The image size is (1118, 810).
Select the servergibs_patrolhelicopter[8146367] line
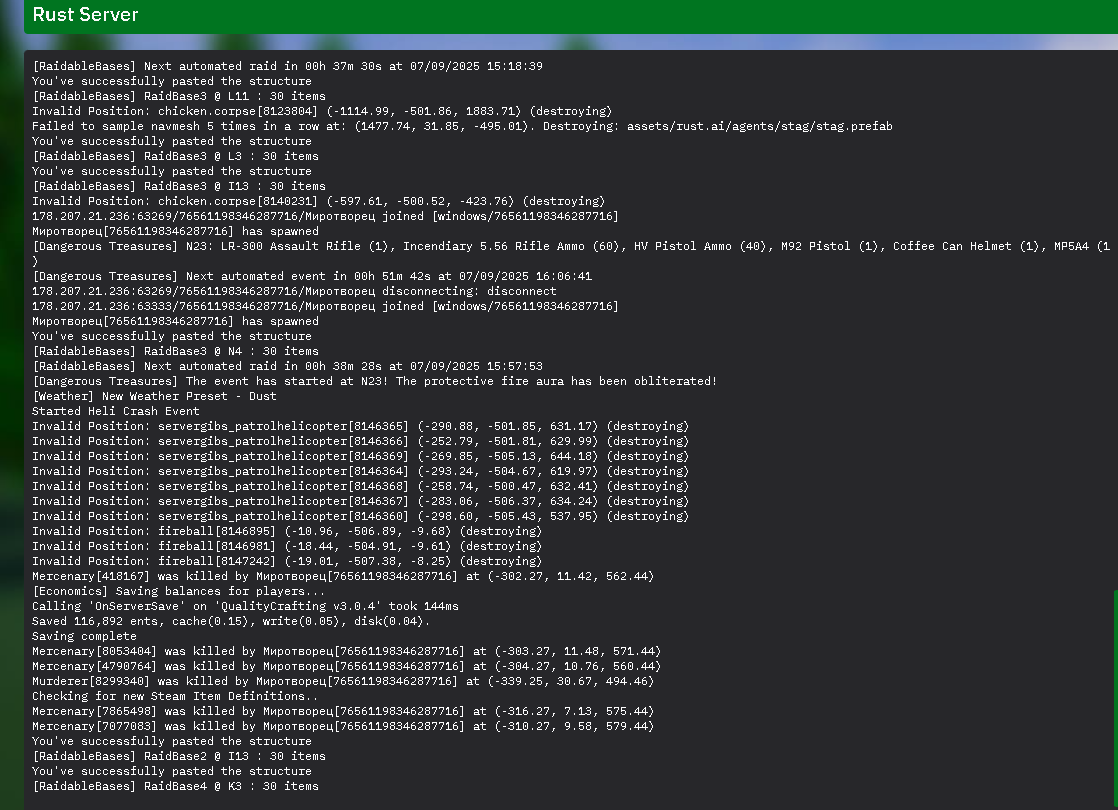tap(361, 501)
